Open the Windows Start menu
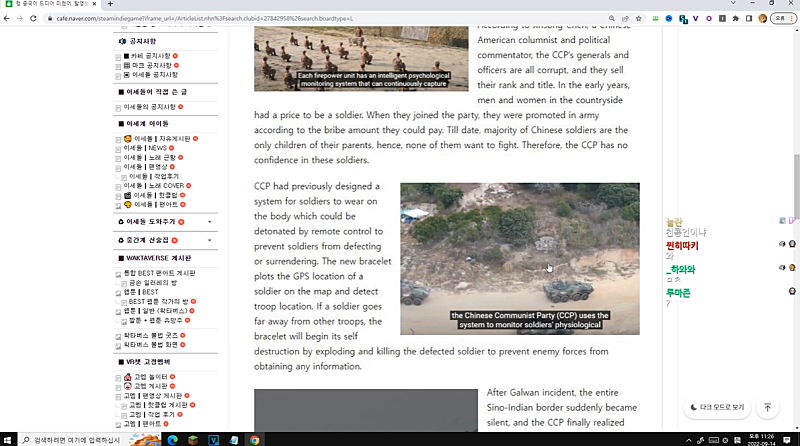This screenshot has width=800, height=446. tap(7, 440)
